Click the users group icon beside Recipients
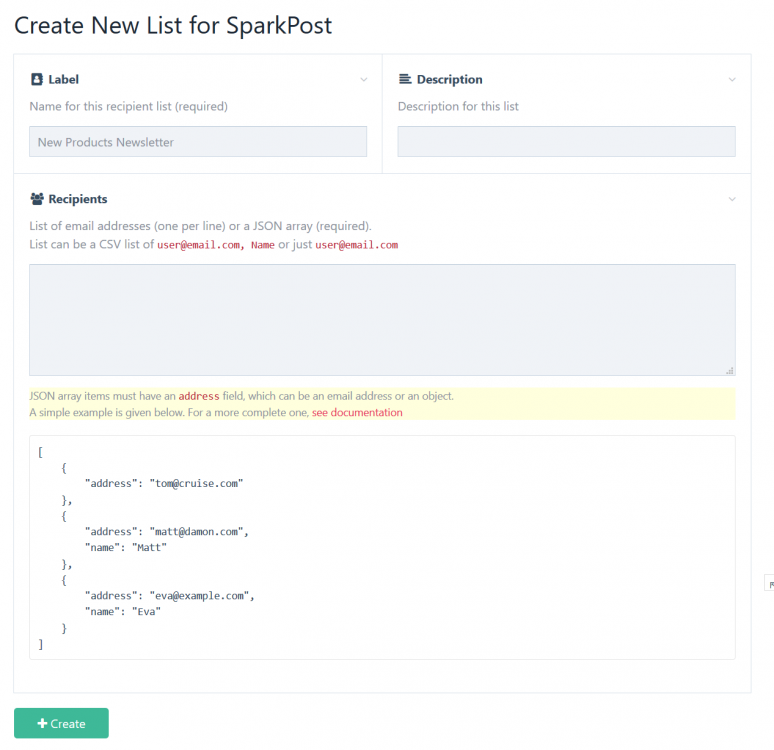This screenshot has width=774, height=750. coord(37,199)
